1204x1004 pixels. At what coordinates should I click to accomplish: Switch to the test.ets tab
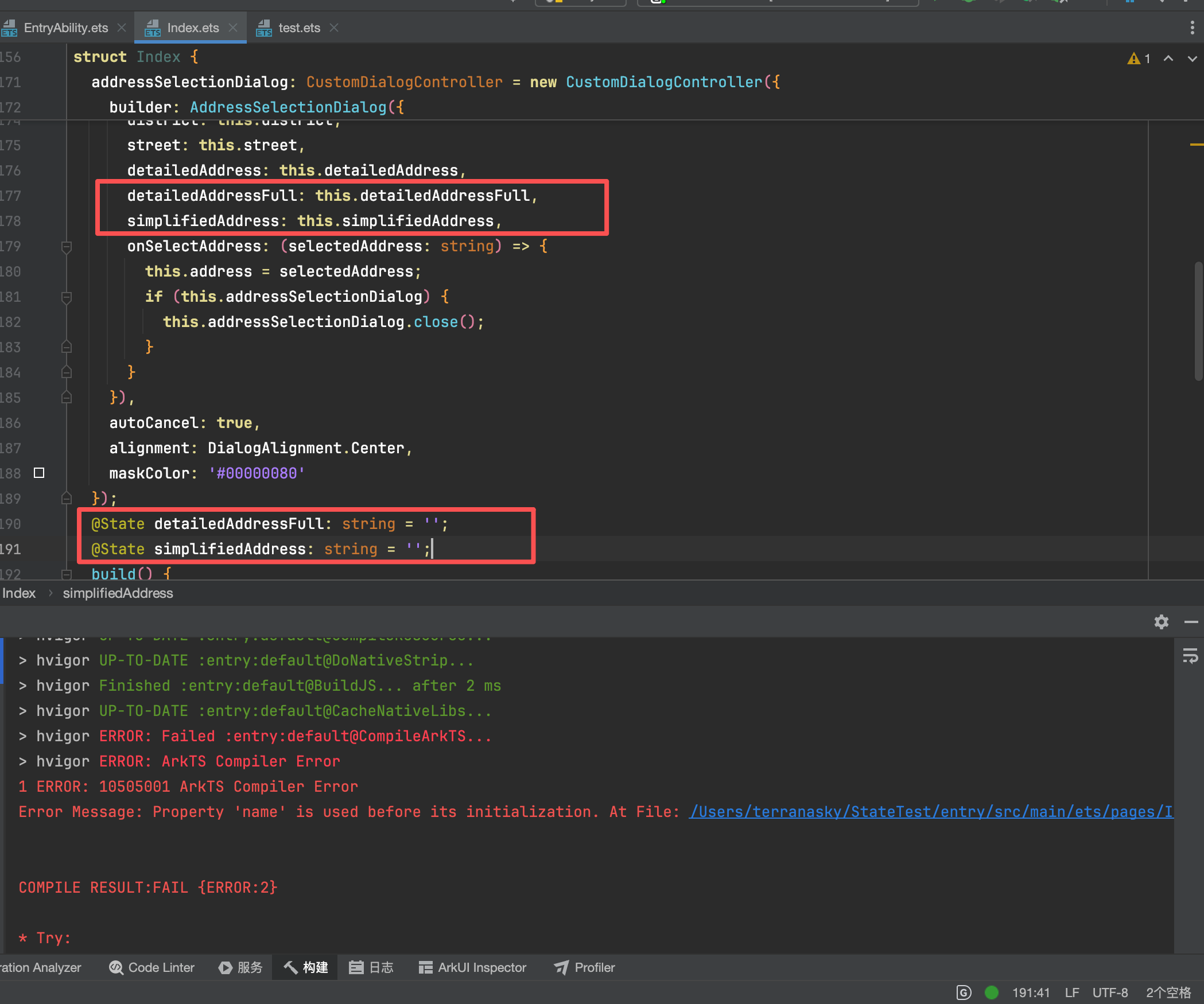click(x=298, y=28)
